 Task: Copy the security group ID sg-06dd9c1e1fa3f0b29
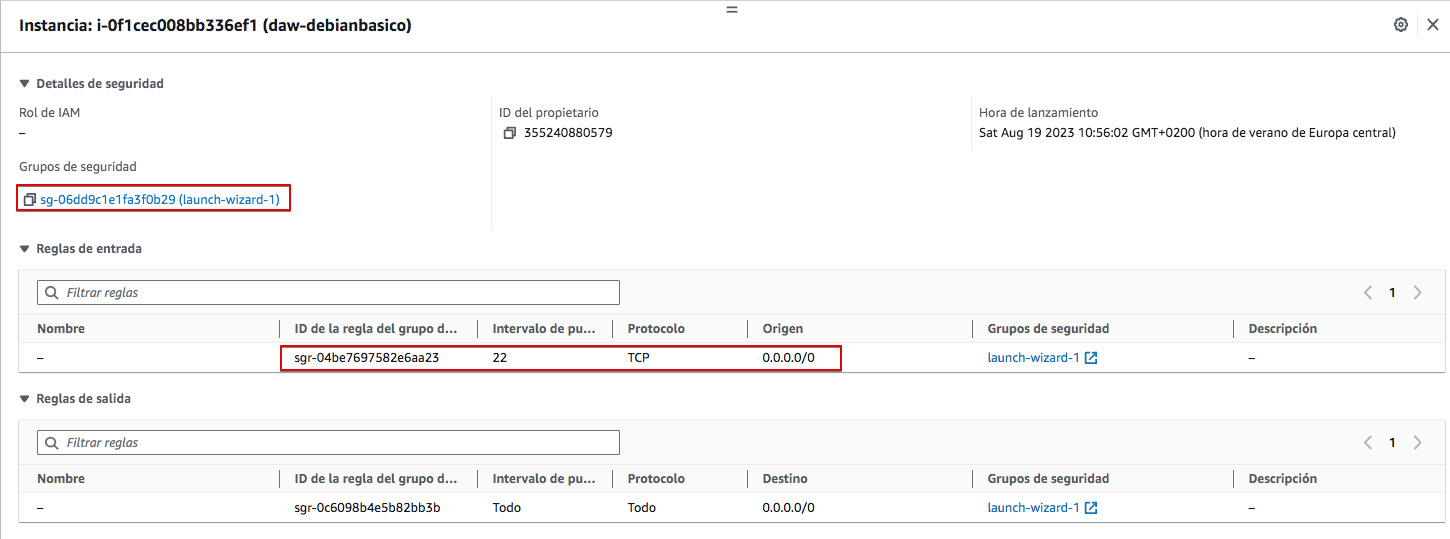(x=30, y=200)
